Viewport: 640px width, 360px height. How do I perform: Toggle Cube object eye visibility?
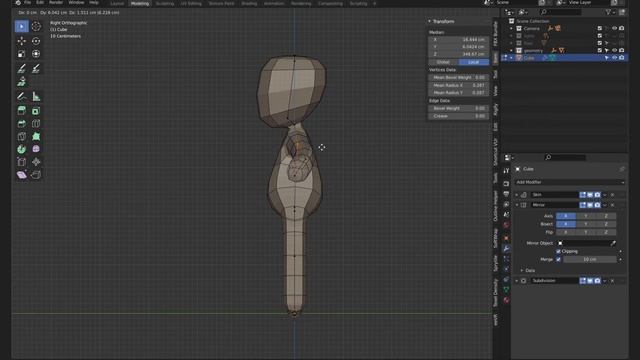click(614, 58)
